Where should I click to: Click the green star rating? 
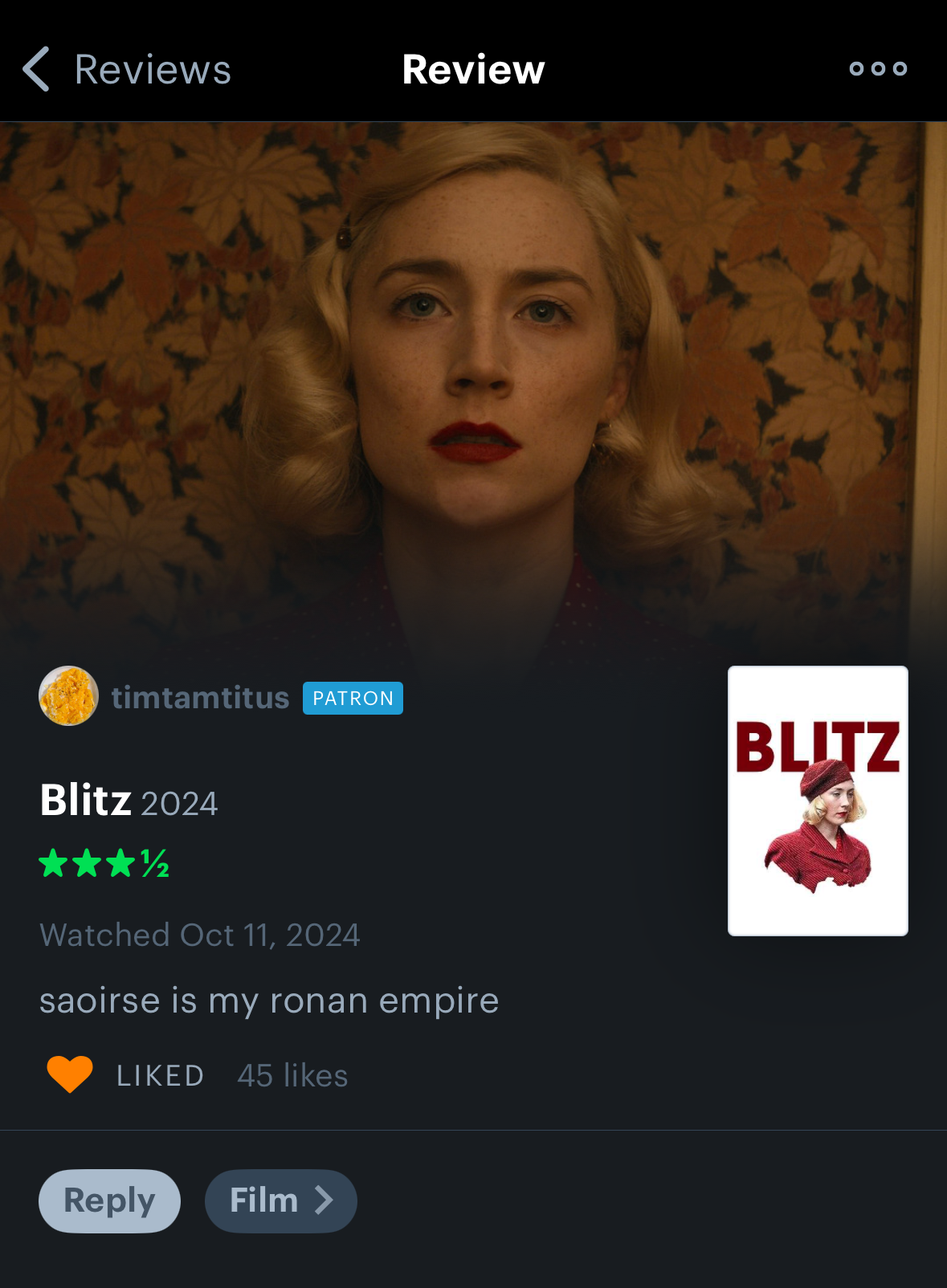pyautogui.click(x=104, y=863)
